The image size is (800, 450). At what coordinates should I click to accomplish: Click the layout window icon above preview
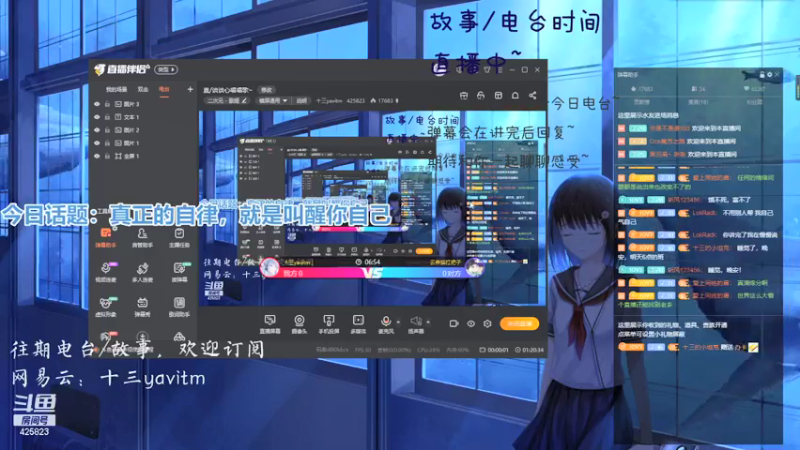498,95
